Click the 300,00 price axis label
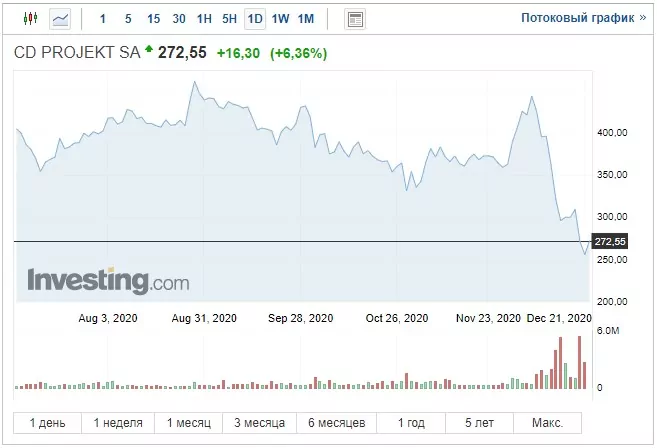657x448 pixels. pos(612,217)
